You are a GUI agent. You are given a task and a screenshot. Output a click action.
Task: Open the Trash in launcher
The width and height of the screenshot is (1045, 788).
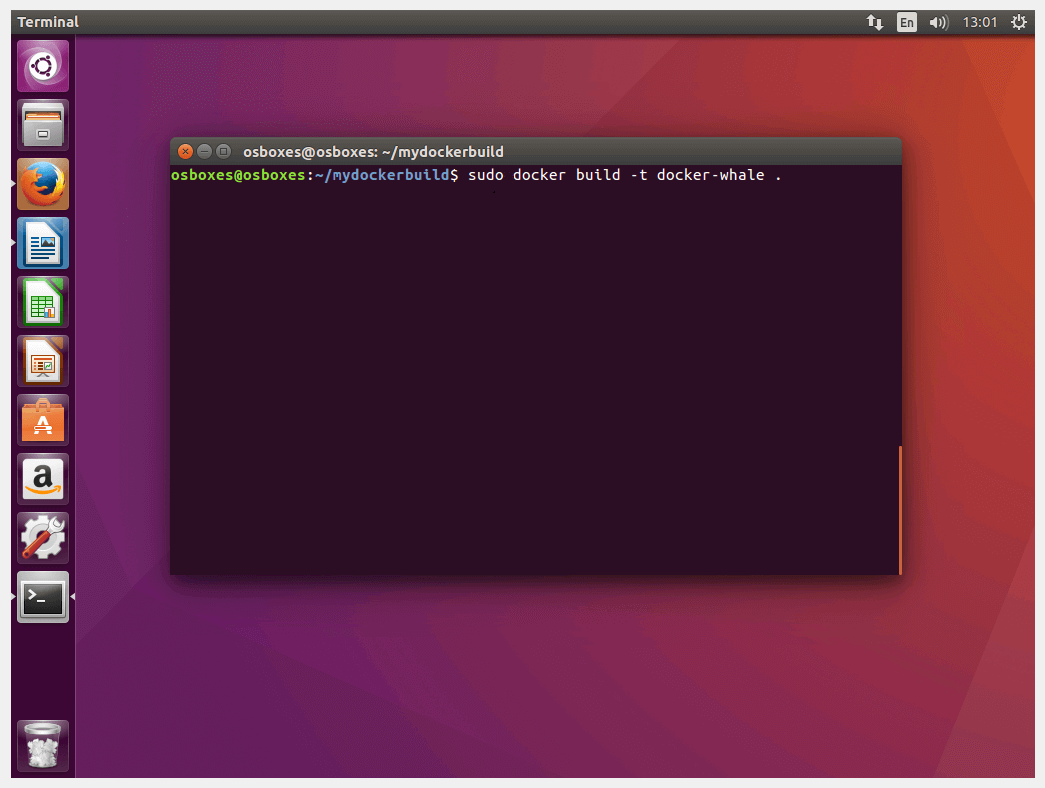coord(43,746)
